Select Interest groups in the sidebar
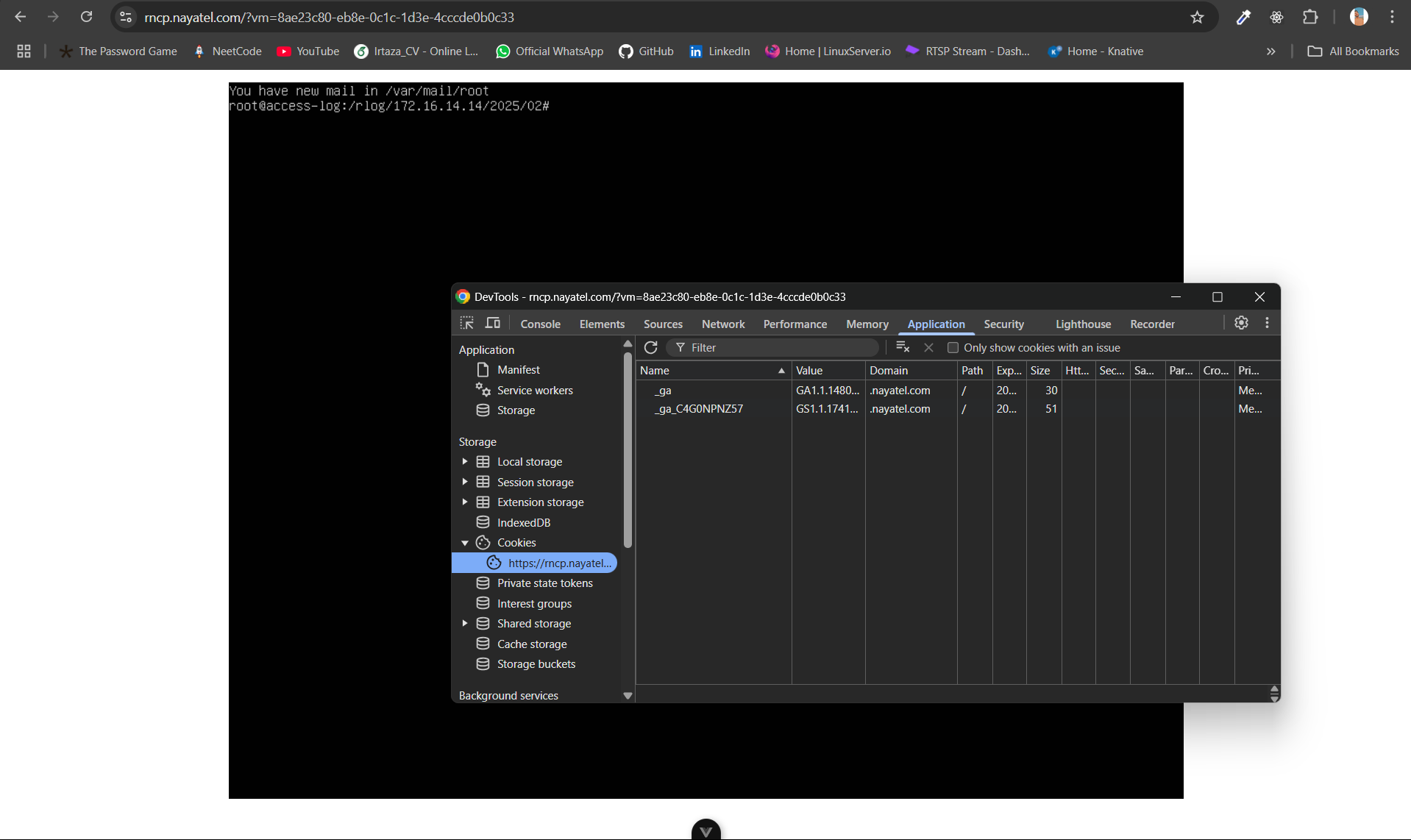 point(534,603)
